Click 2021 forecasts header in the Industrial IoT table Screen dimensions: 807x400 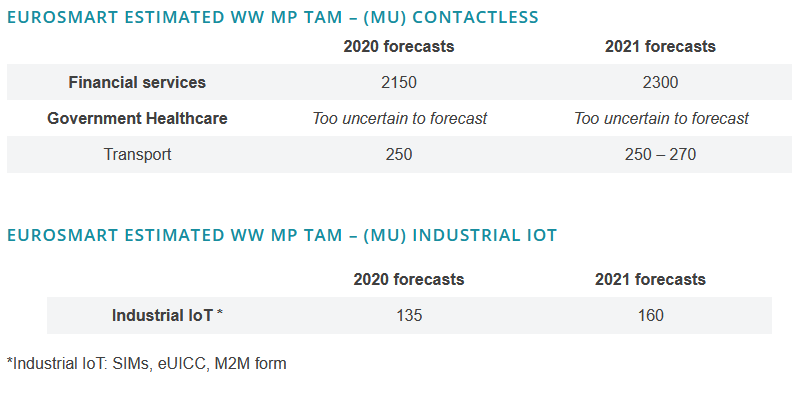click(x=650, y=280)
